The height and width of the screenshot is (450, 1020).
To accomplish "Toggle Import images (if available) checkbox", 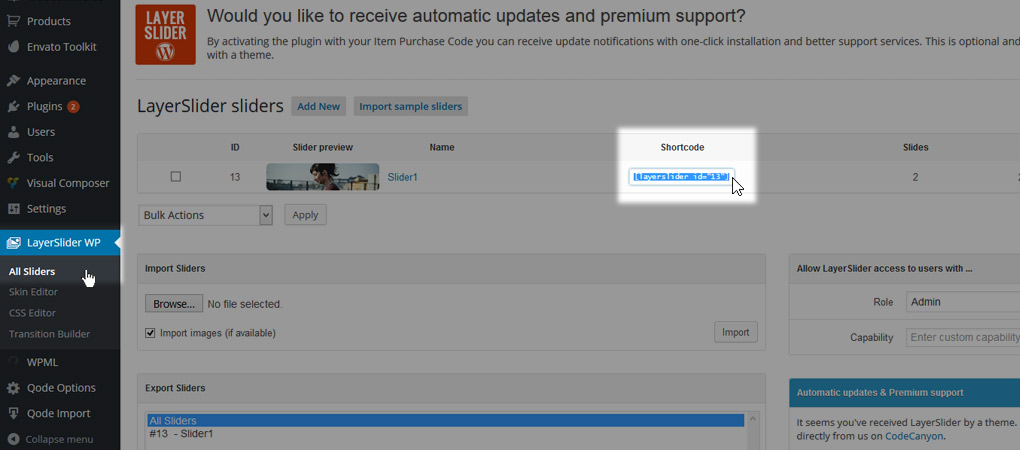I will [150, 333].
